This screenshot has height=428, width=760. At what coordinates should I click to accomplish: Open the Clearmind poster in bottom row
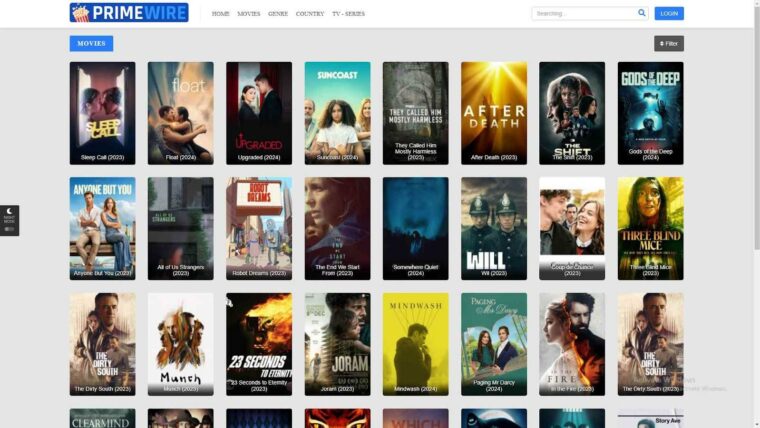click(102, 418)
